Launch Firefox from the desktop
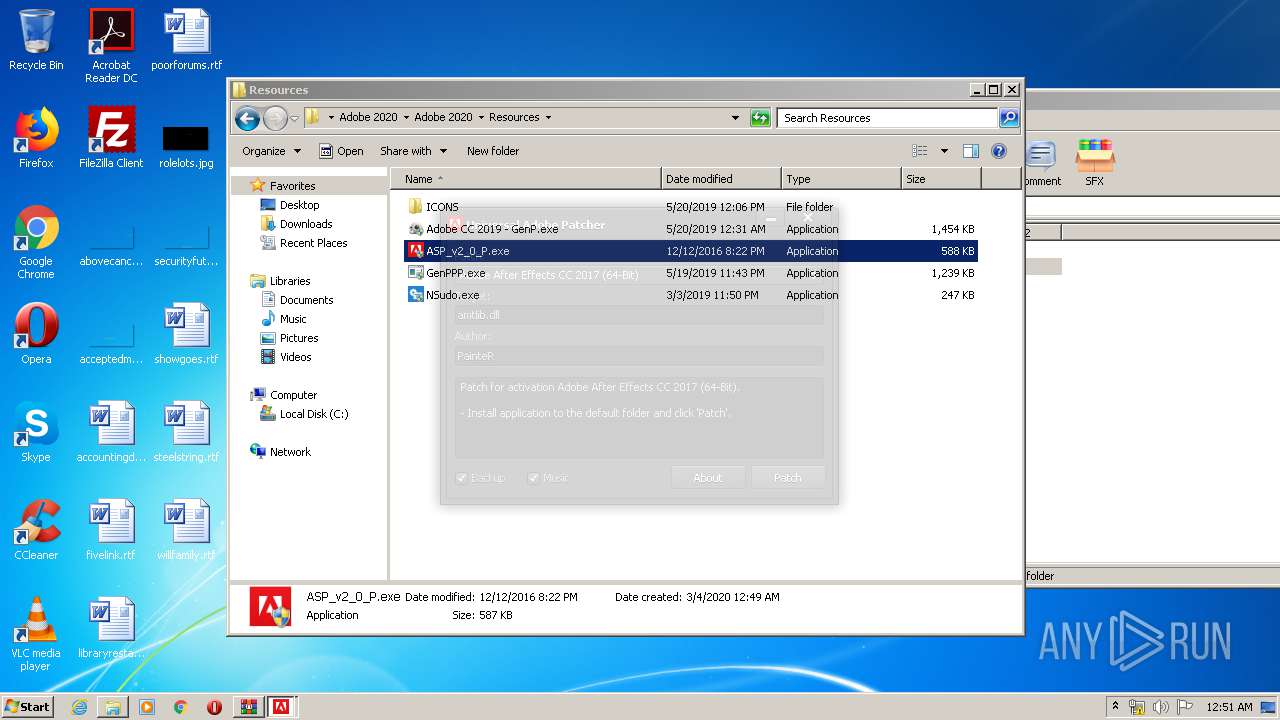 point(36,138)
